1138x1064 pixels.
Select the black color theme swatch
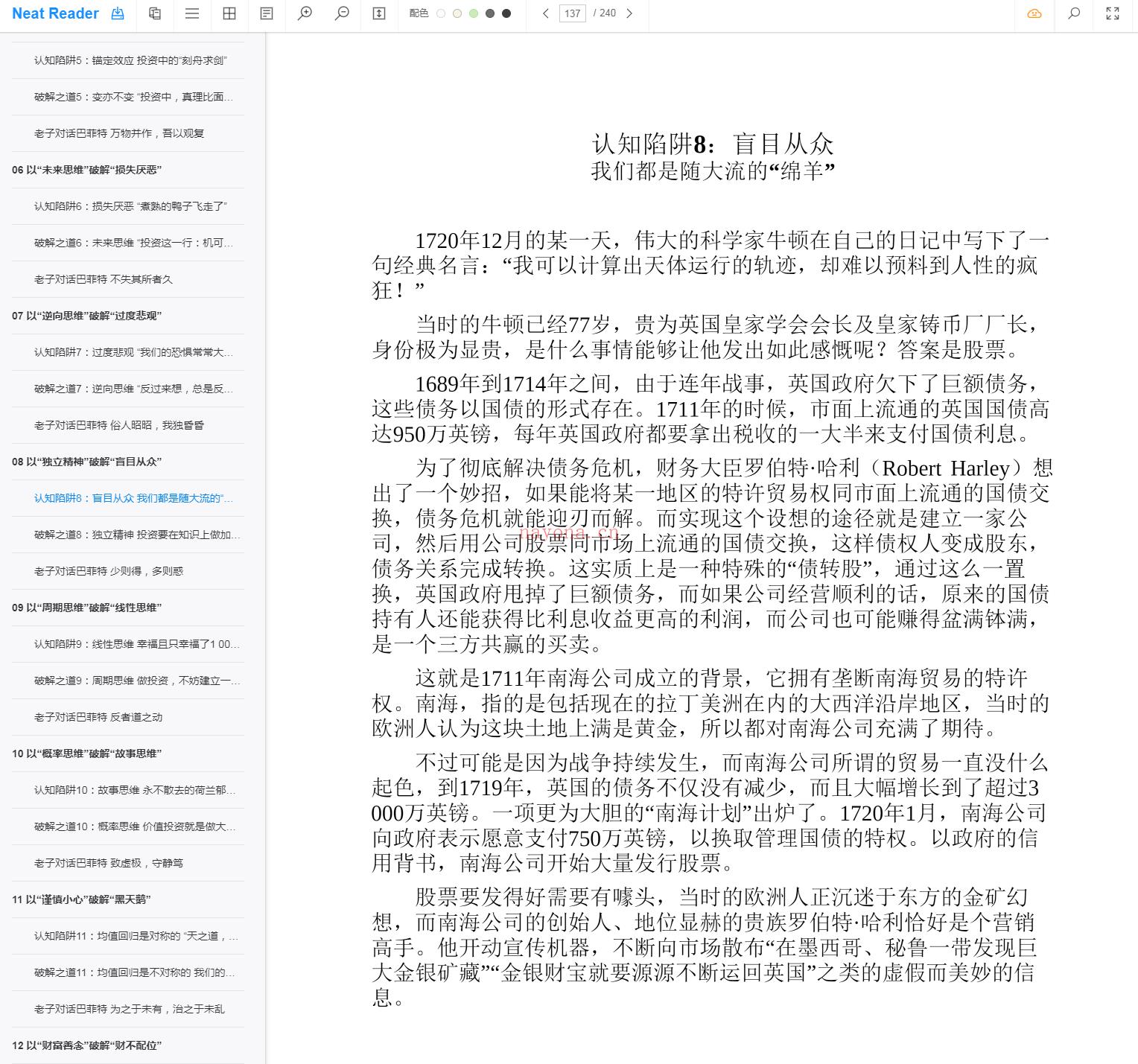coord(506,13)
